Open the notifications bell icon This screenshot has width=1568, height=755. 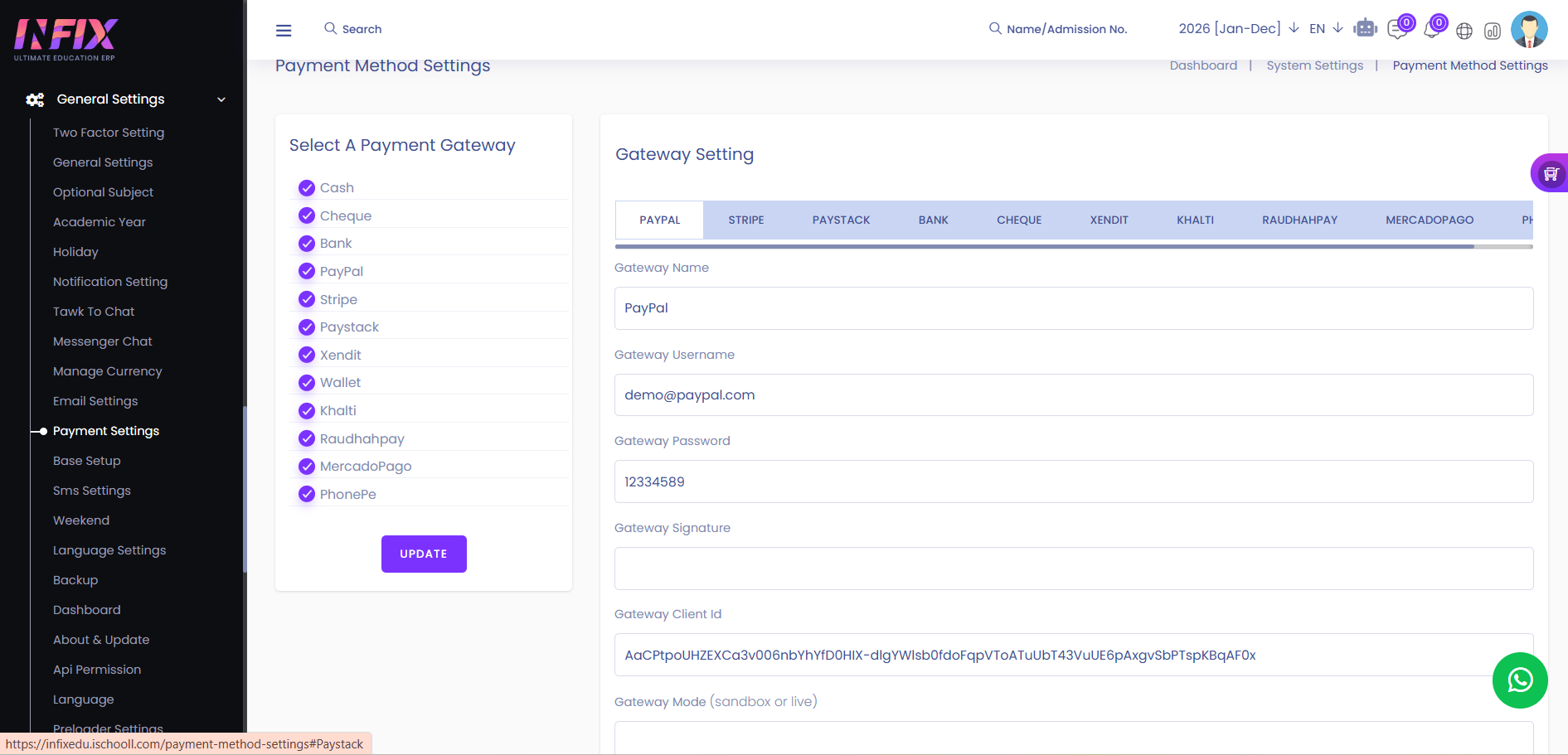point(1431,30)
